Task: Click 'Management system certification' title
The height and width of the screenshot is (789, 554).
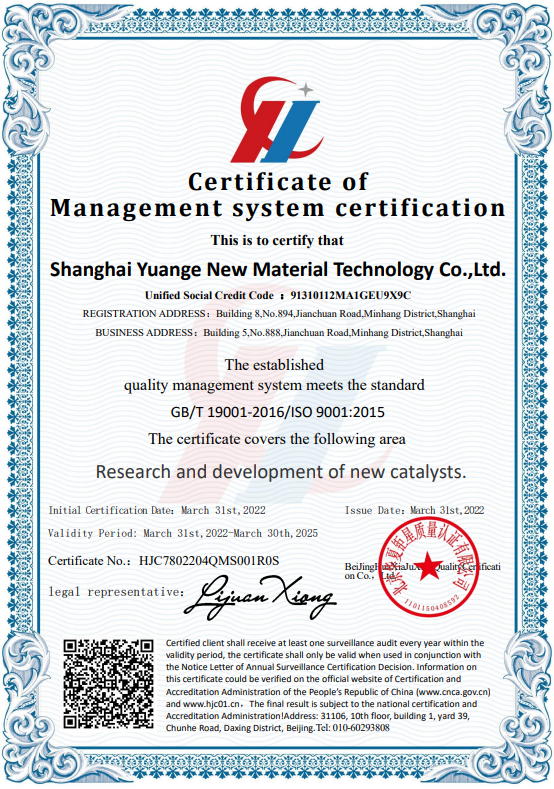Action: [x=278, y=208]
